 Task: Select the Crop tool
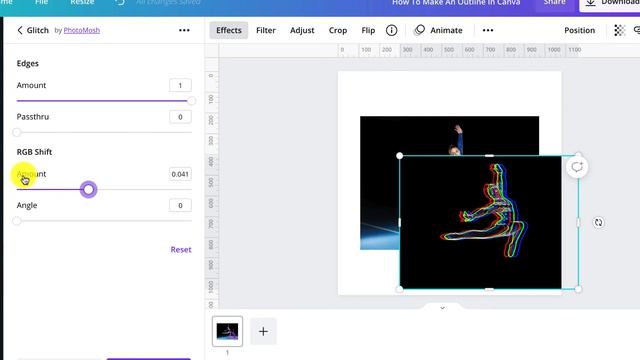pos(338,30)
